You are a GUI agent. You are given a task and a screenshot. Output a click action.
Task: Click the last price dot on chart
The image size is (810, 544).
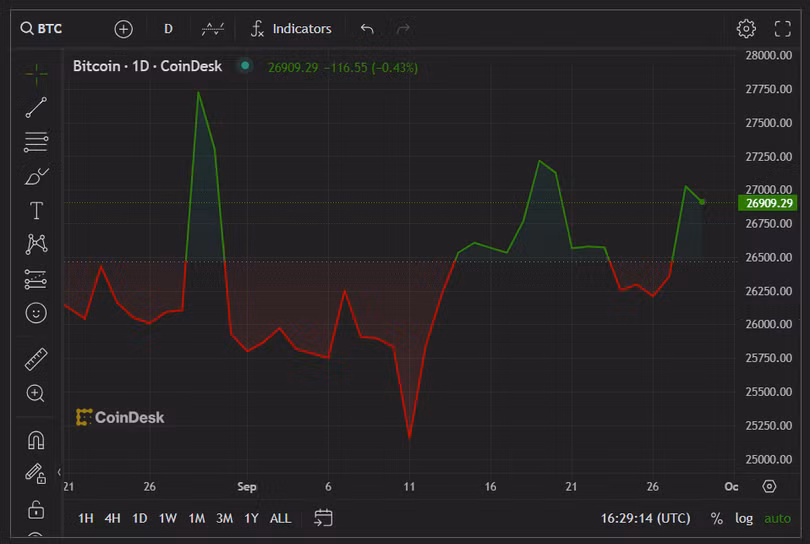point(702,202)
